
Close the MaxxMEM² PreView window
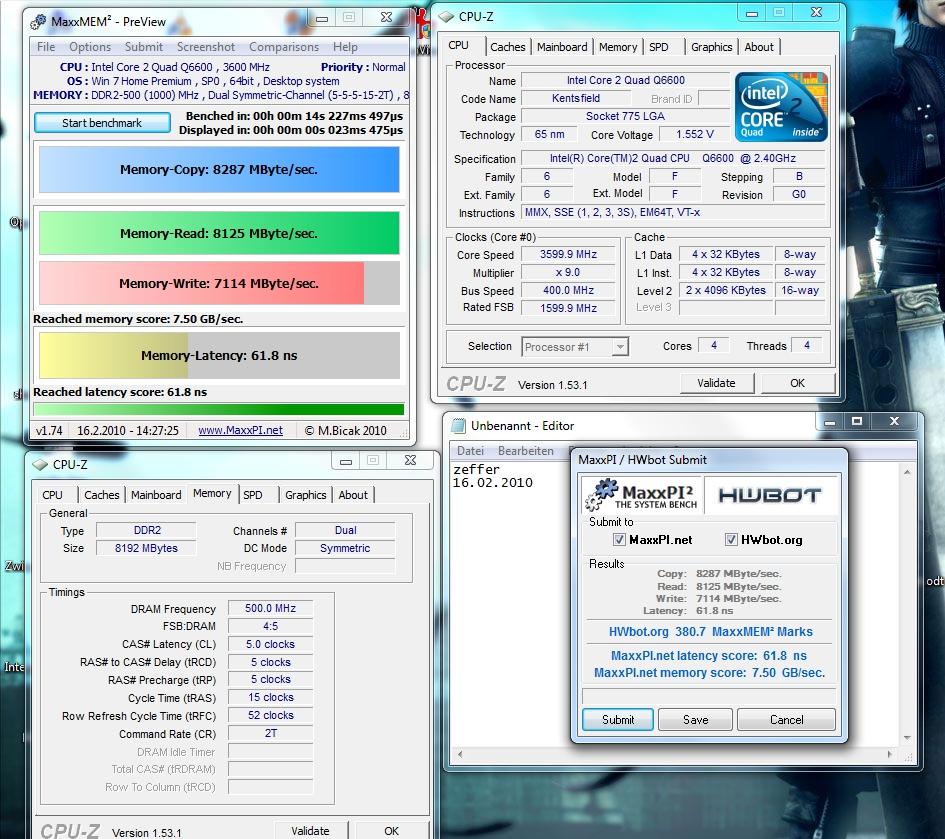(x=387, y=18)
